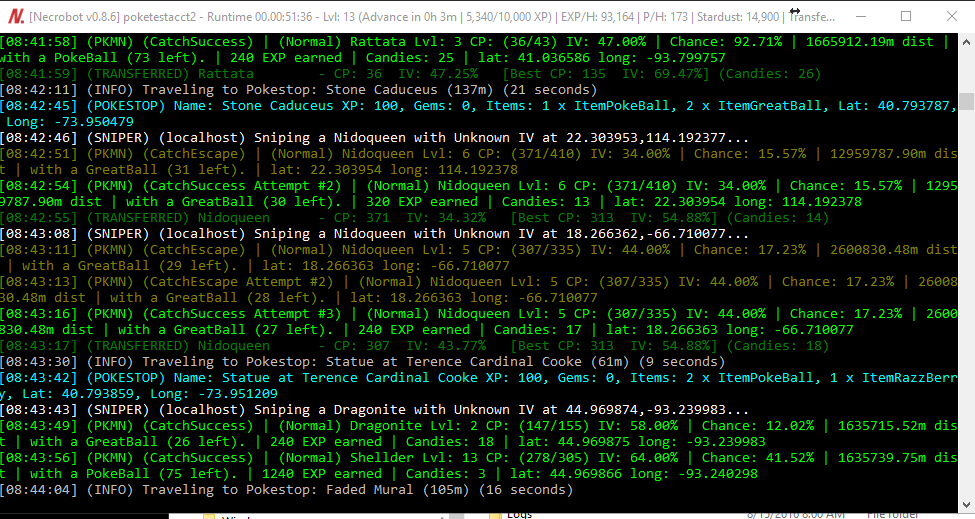This screenshot has width=975, height=519.
Task: Close the Necrobot console window
Action: (951, 16)
